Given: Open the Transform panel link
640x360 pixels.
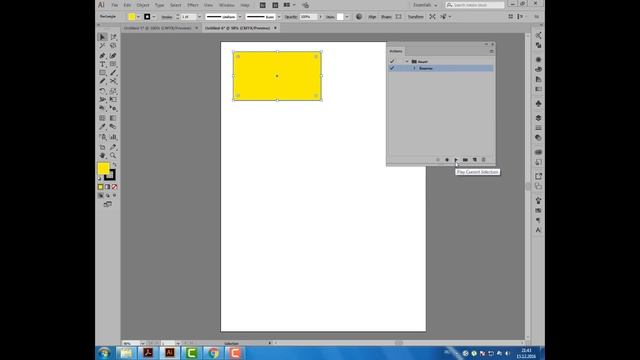Looking at the screenshot, I should click(416, 17).
